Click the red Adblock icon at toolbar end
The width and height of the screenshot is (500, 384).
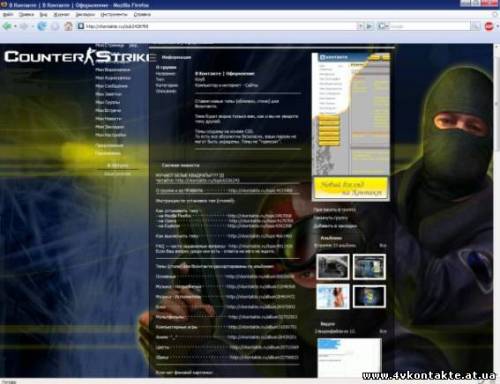489,26
